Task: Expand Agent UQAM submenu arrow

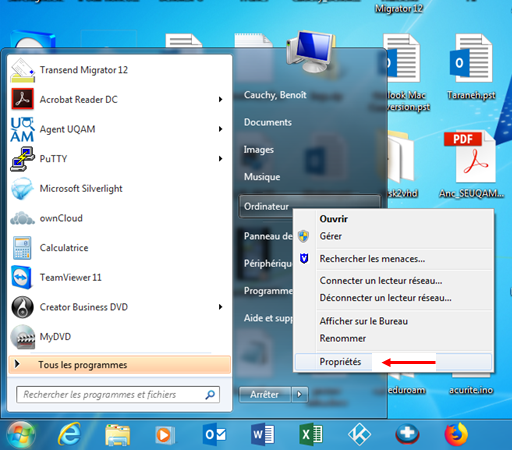Action: 220,129
